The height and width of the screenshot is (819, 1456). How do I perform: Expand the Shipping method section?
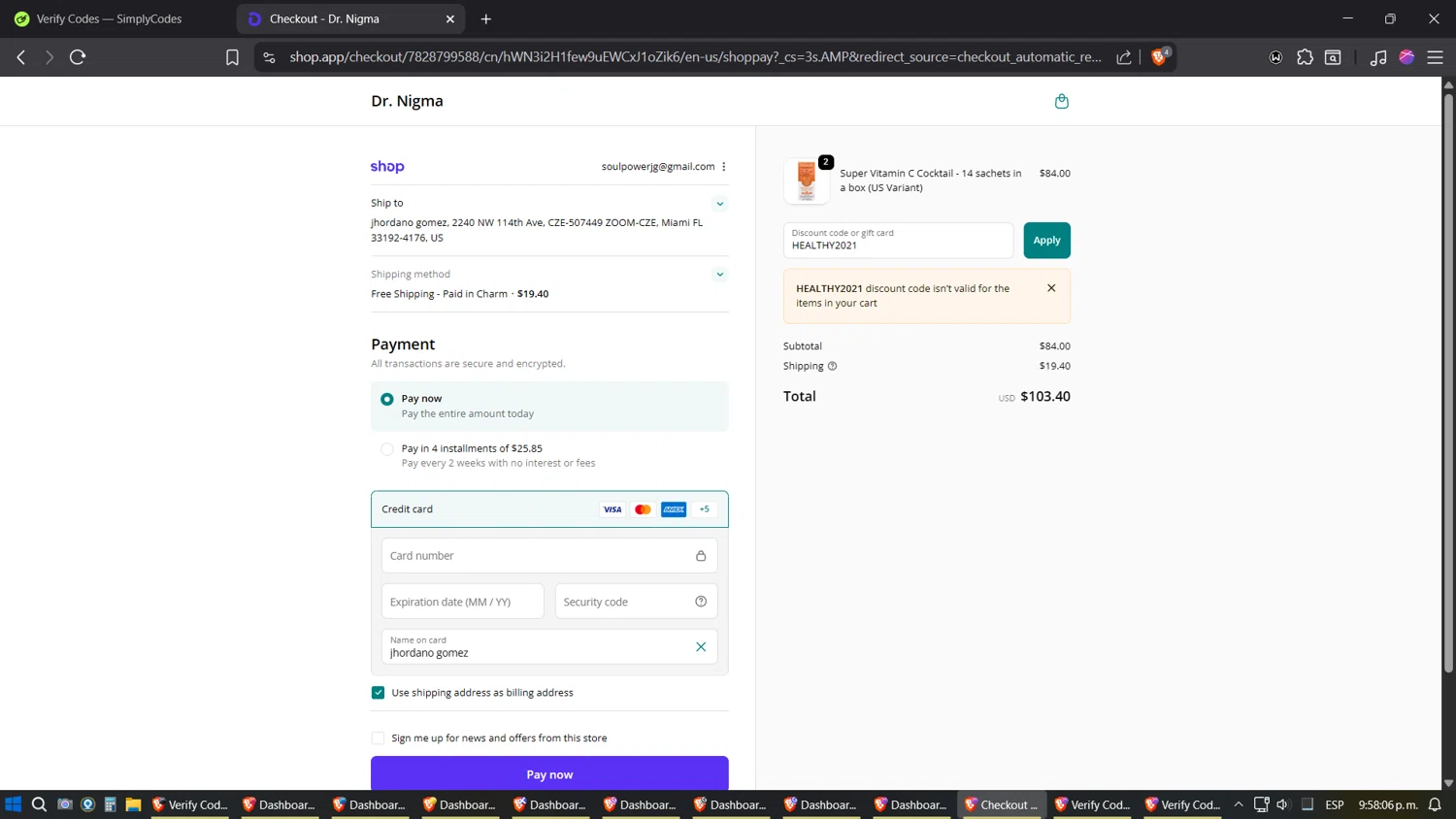click(x=719, y=275)
